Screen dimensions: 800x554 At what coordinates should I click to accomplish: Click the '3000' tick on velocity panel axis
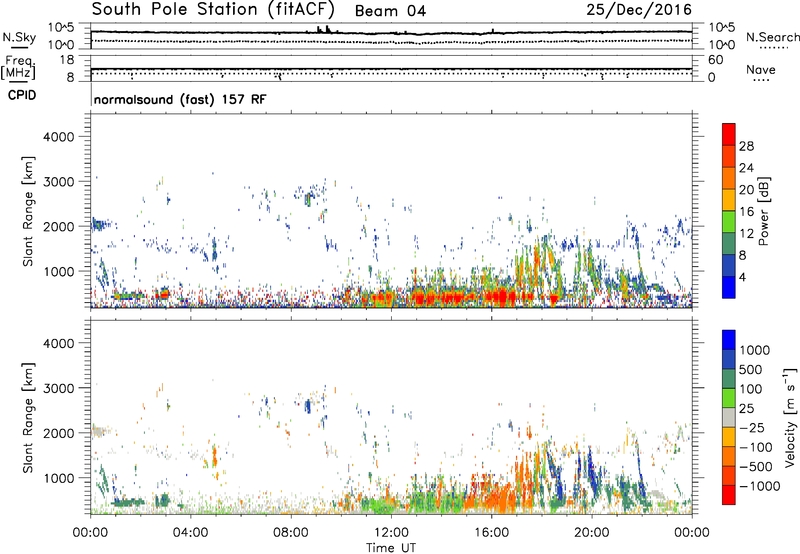click(x=58, y=388)
